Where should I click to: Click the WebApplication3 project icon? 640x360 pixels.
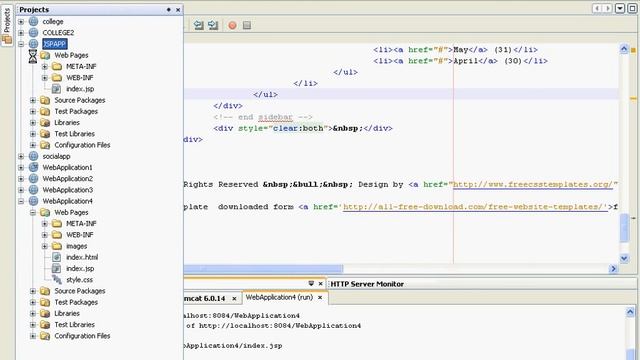[33, 190]
